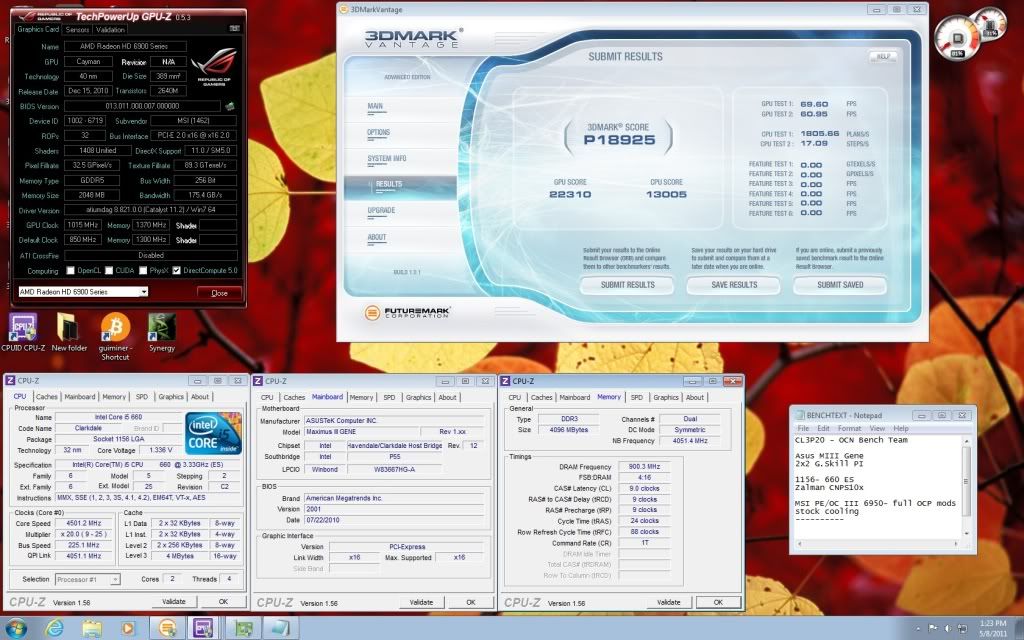This screenshot has height=640, width=1024.
Task: Click the Submit Results button in 3DMark
Action: [x=626, y=285]
